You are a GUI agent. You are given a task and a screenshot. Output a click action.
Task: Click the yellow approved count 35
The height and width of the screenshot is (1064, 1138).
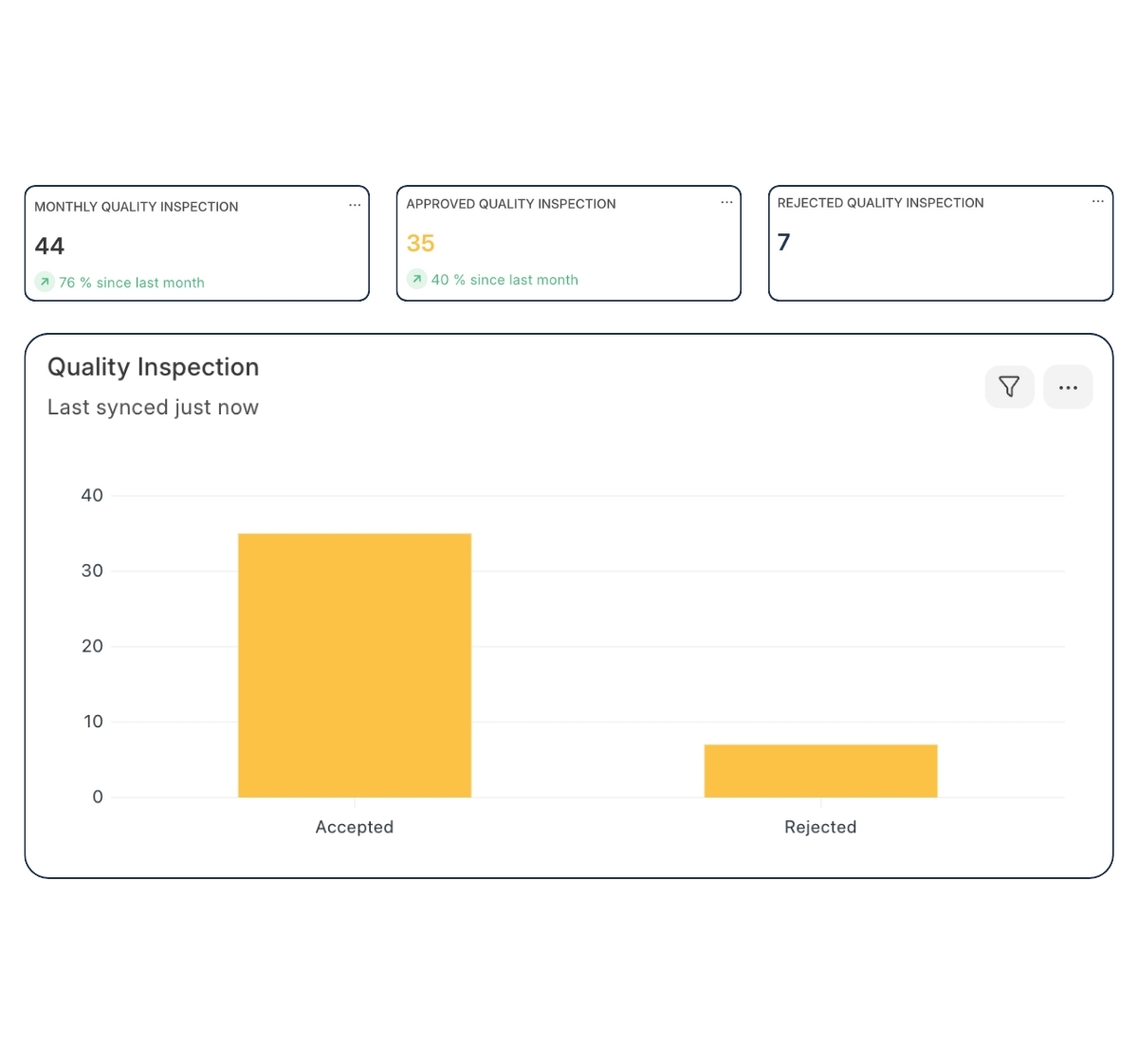[x=421, y=244]
